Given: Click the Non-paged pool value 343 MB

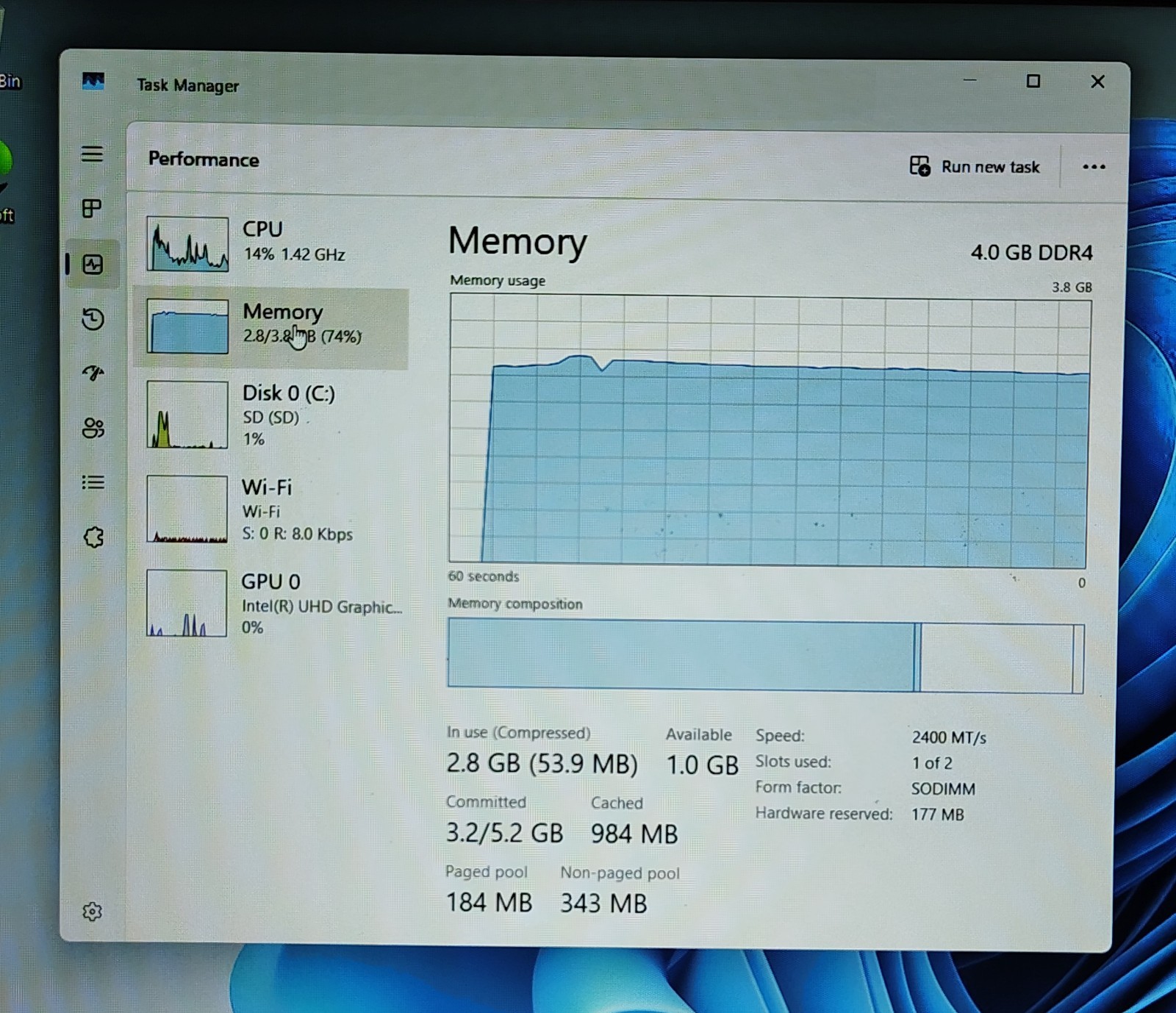Looking at the screenshot, I should [603, 903].
